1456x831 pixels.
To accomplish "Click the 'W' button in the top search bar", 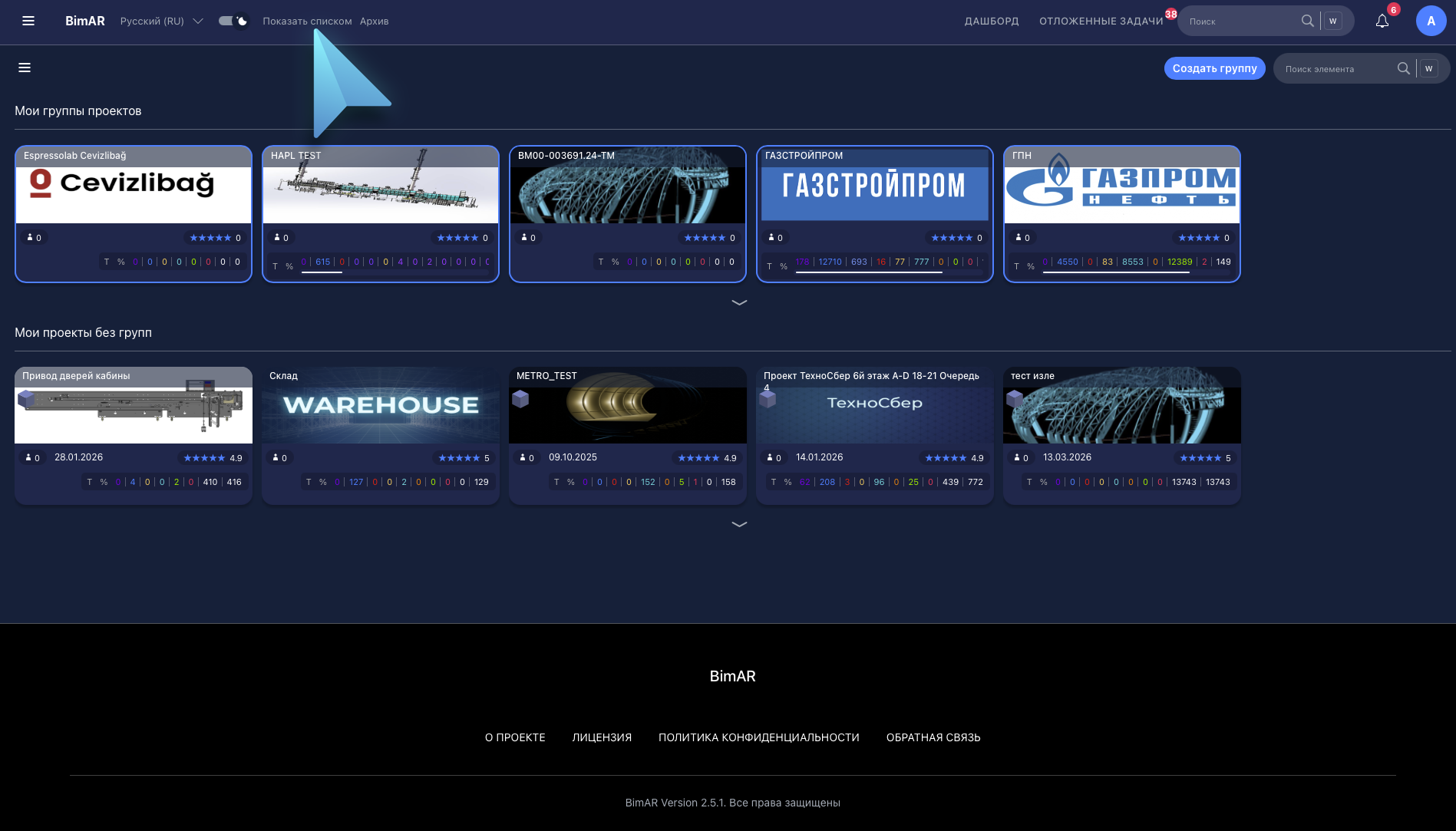I will coord(1333,21).
